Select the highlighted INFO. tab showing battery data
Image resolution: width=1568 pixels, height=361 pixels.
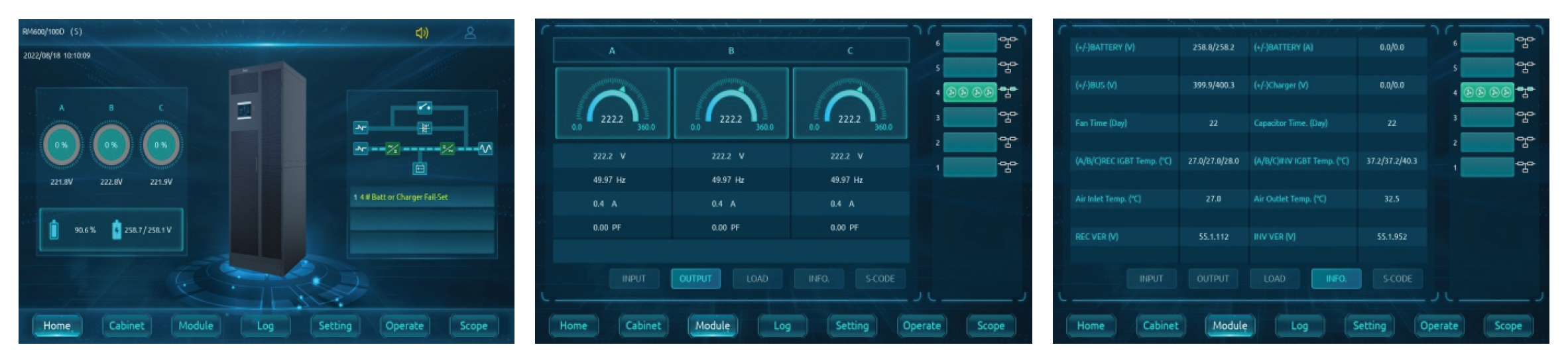pyautogui.click(x=1336, y=279)
